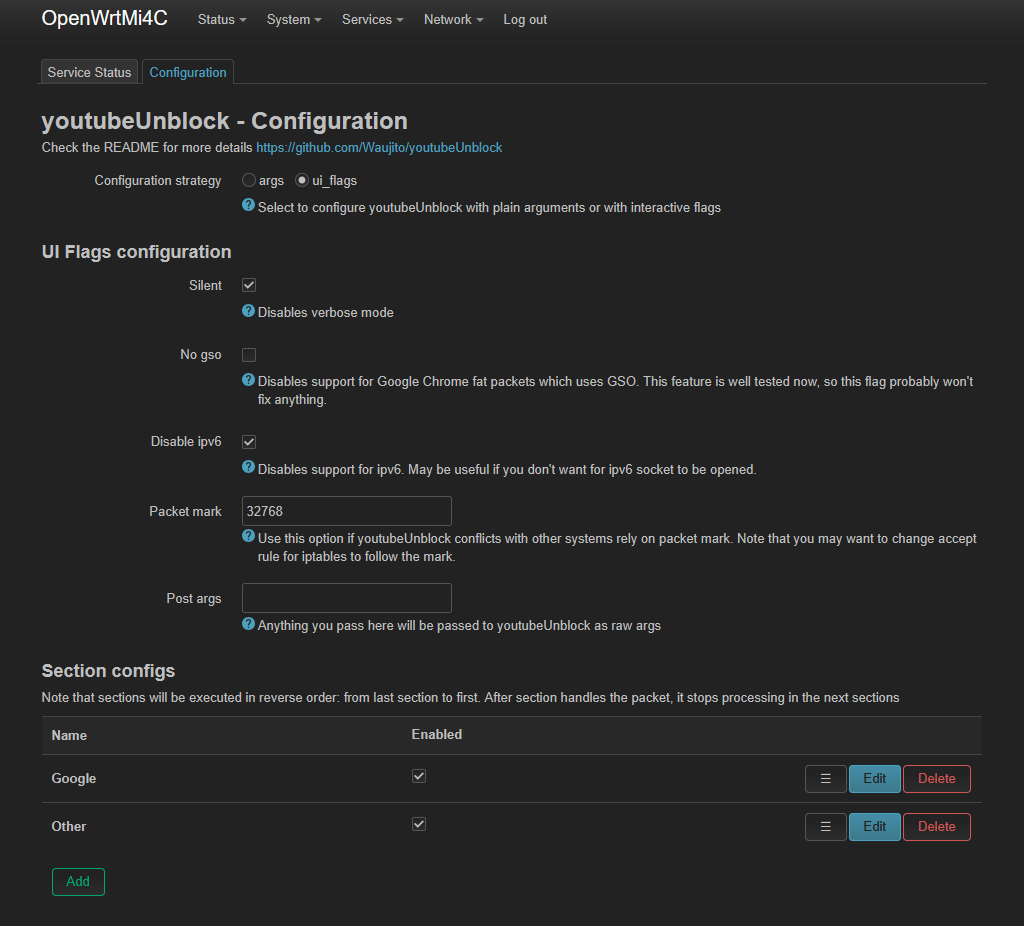Click the Silent option label
Viewport: 1024px width, 926px height.
tap(205, 285)
